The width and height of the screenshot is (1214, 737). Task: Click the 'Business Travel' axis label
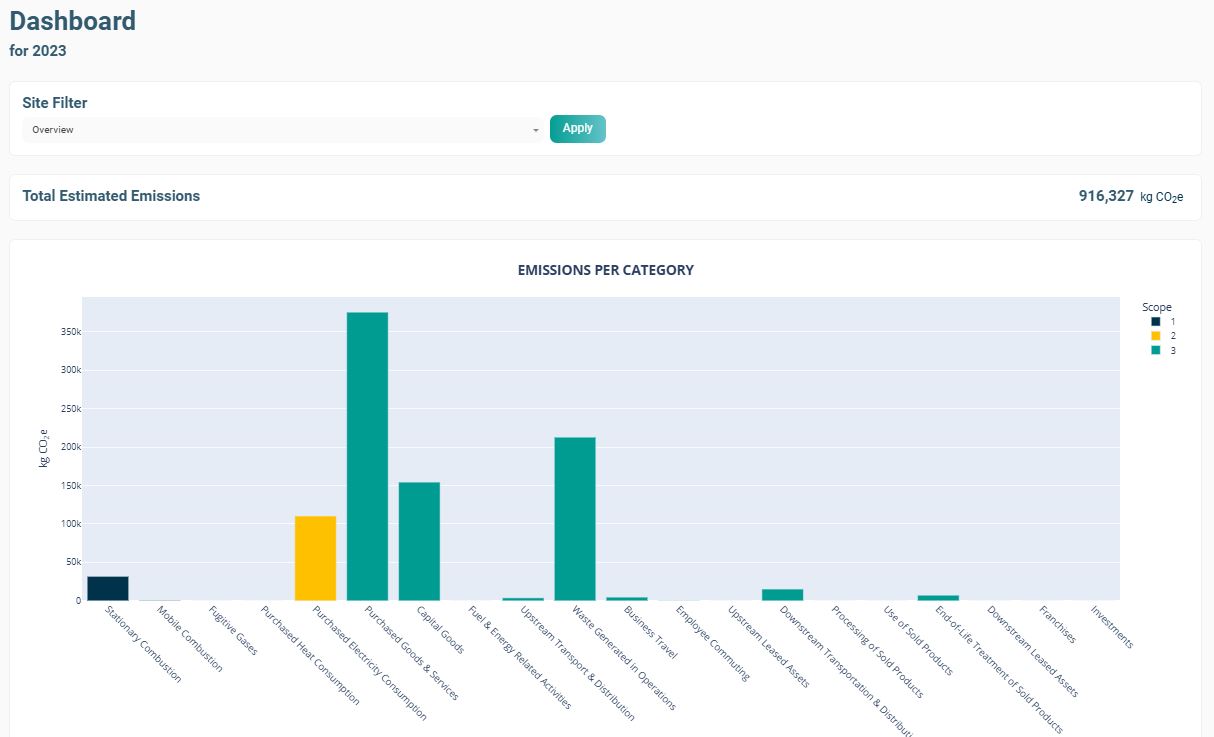[x=649, y=632]
